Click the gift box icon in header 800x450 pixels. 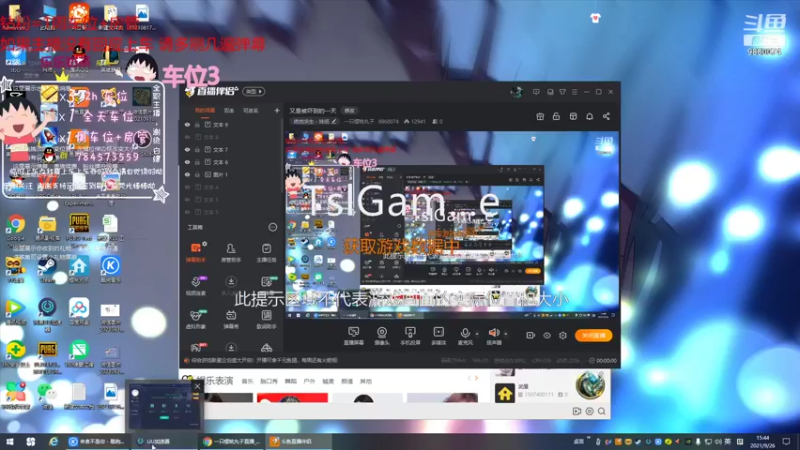(540, 116)
